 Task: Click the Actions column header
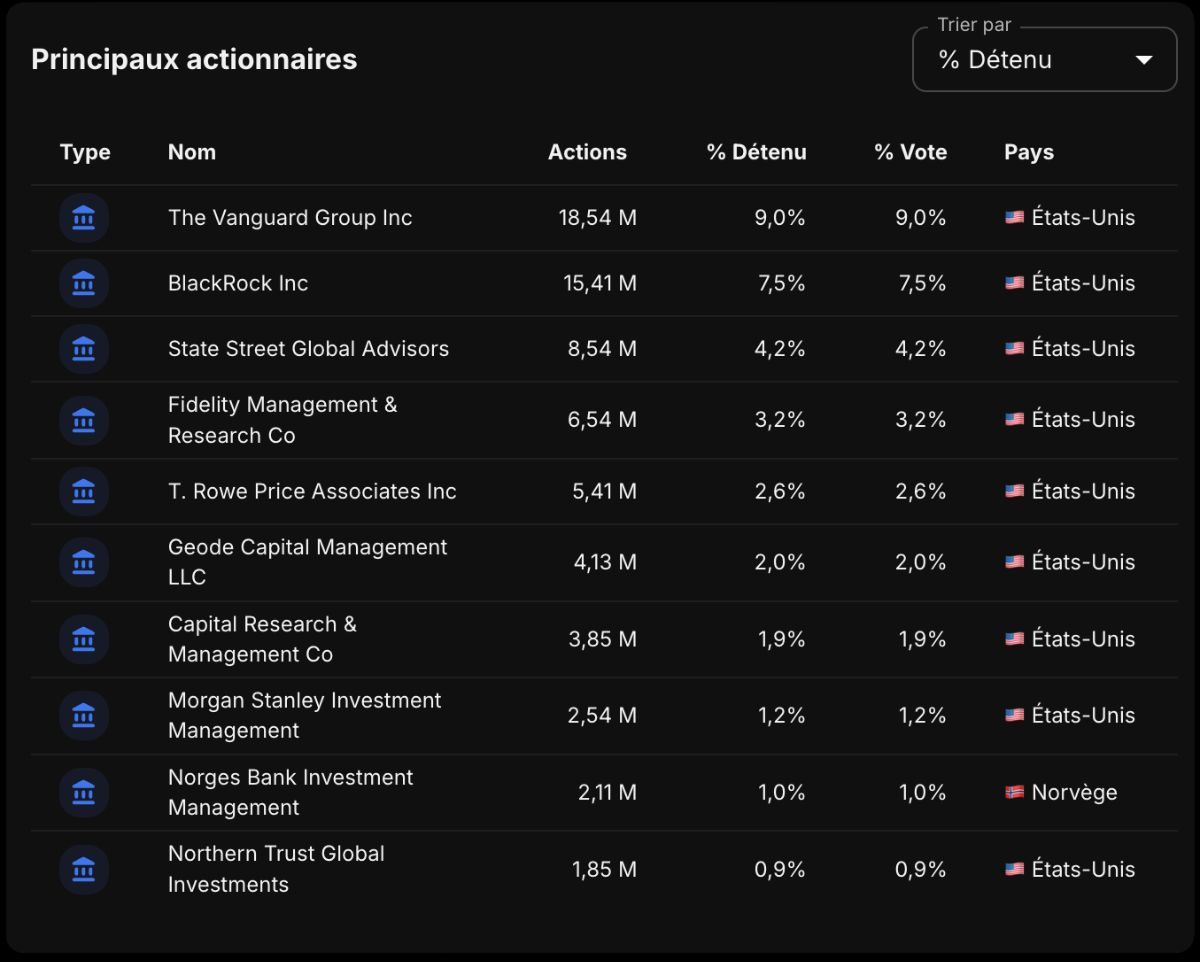pyautogui.click(x=587, y=152)
